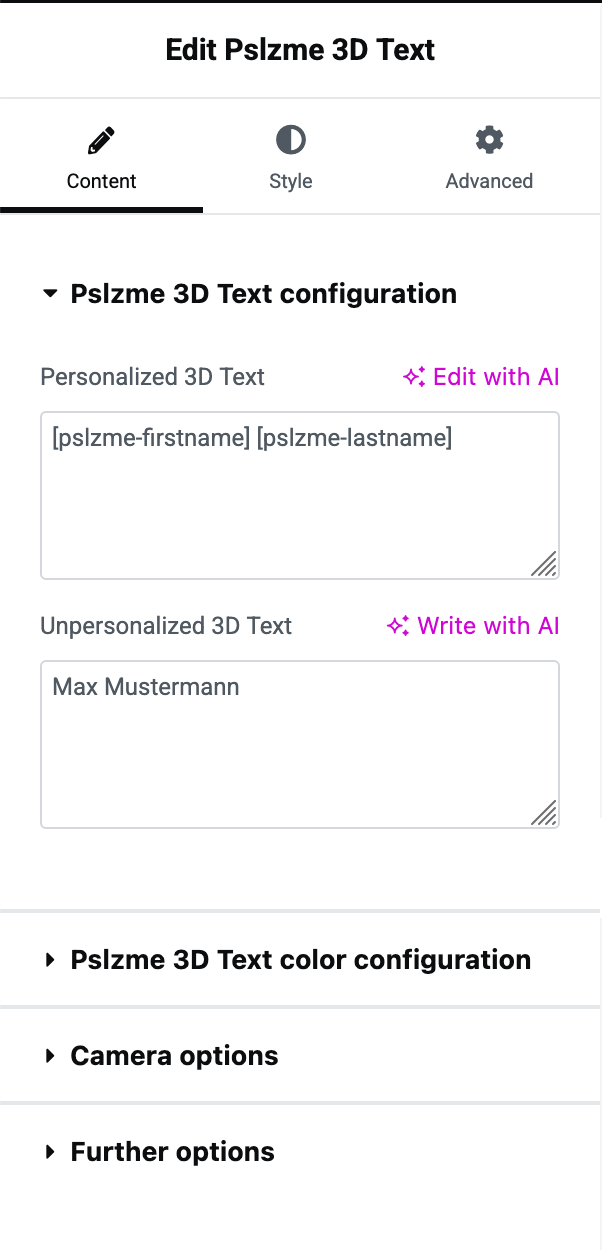This screenshot has width=602, height=1250.
Task: Select the Content tab label
Action: point(101,181)
